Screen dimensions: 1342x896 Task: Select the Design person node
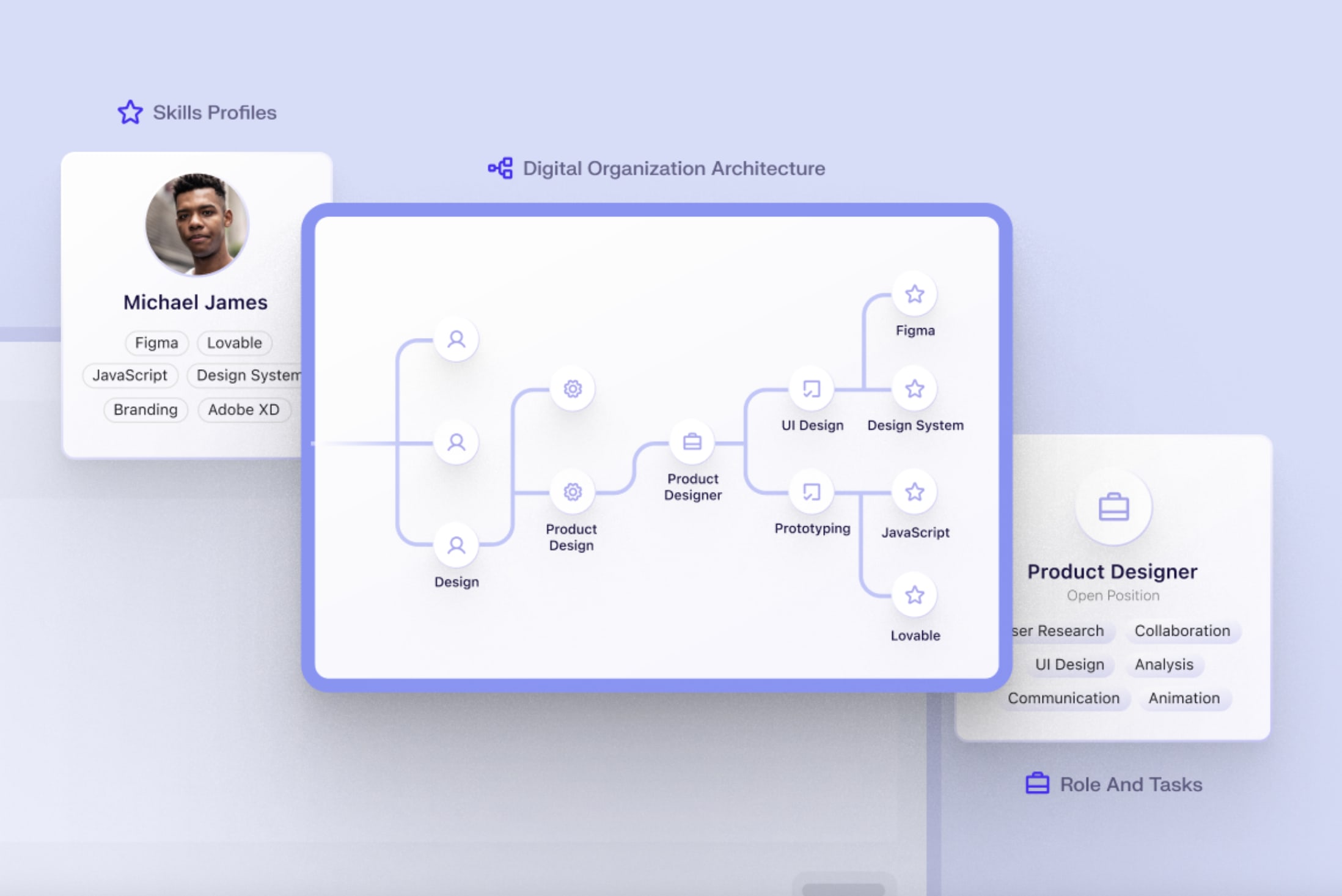click(x=457, y=545)
